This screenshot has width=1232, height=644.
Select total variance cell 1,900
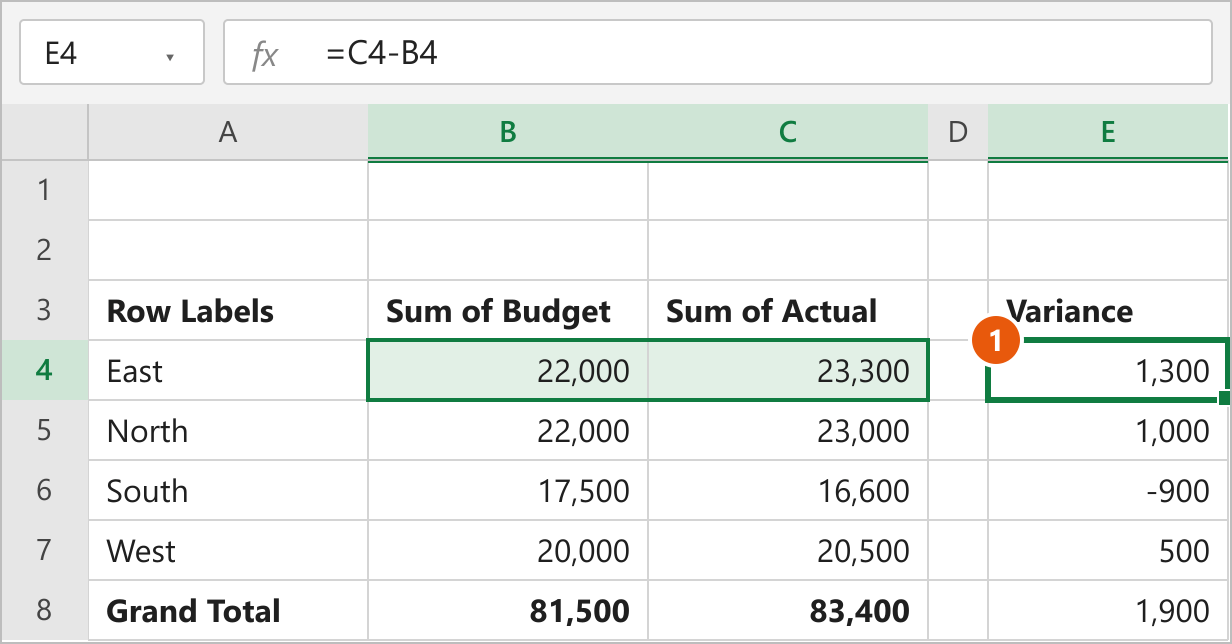[x=1108, y=610]
